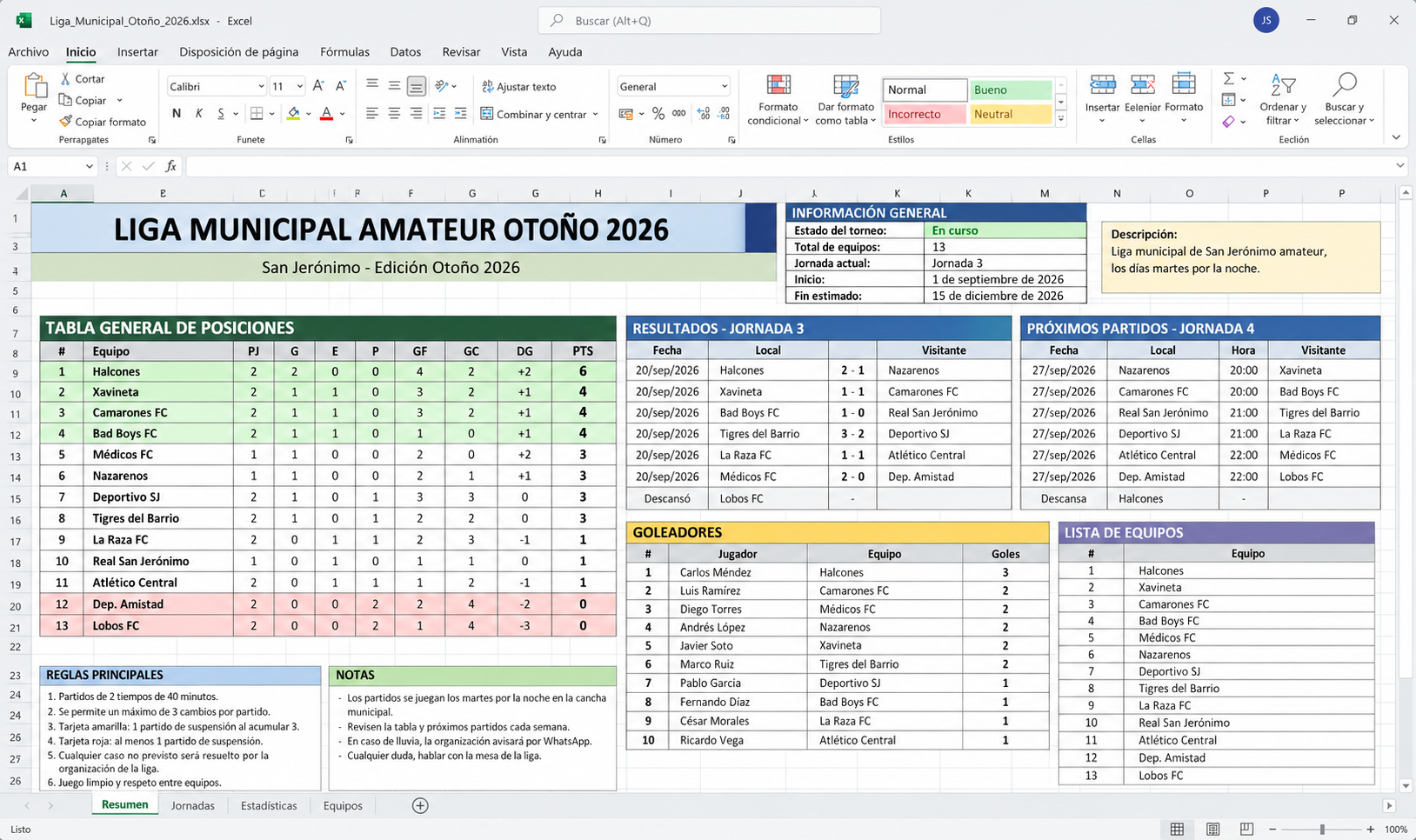The image size is (1416, 840).
Task: Switch to the Jornadas sheet tab
Action: 193,806
